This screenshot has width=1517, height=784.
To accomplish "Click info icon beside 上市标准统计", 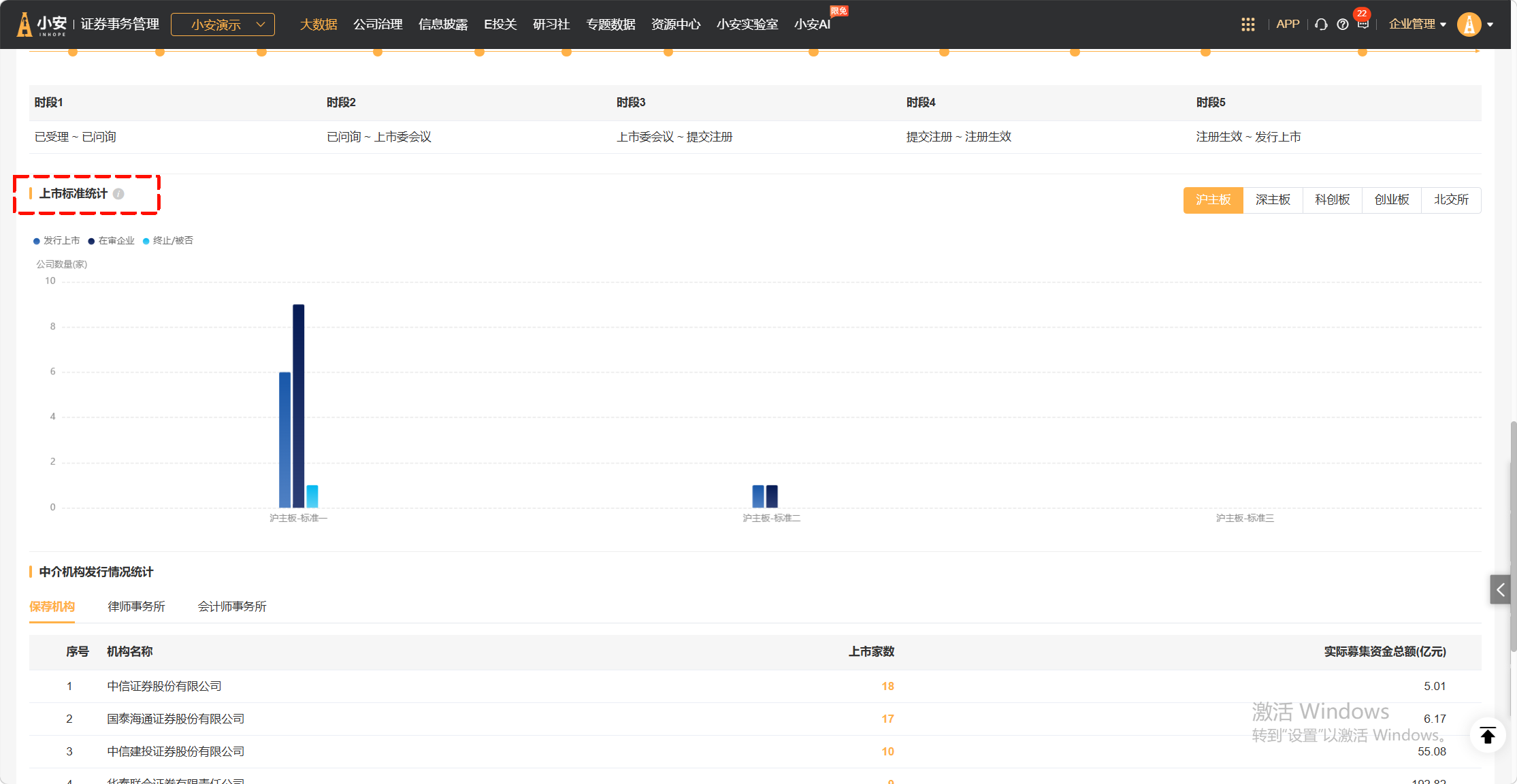I will point(118,194).
